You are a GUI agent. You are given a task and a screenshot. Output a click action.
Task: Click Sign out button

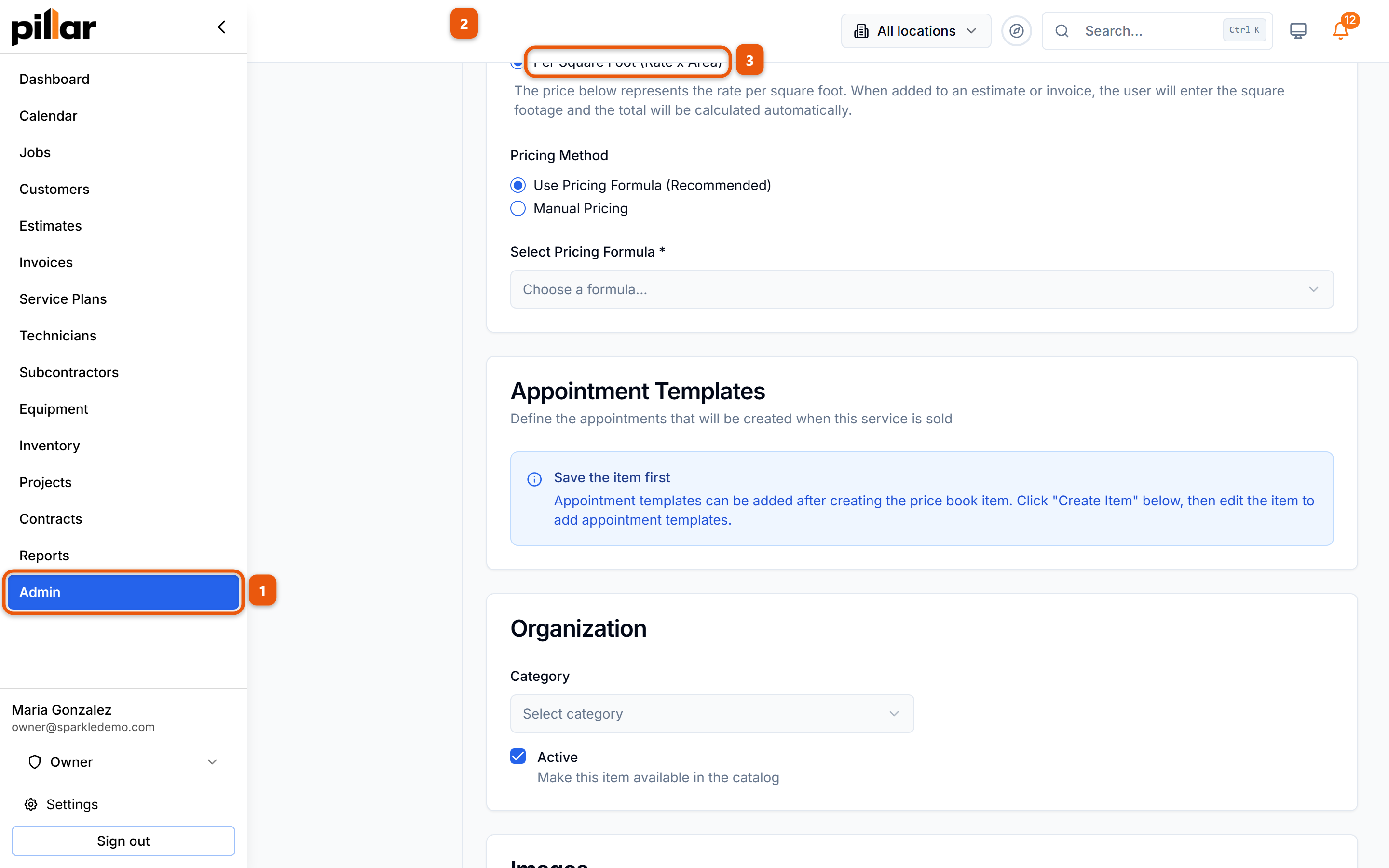pos(123,841)
